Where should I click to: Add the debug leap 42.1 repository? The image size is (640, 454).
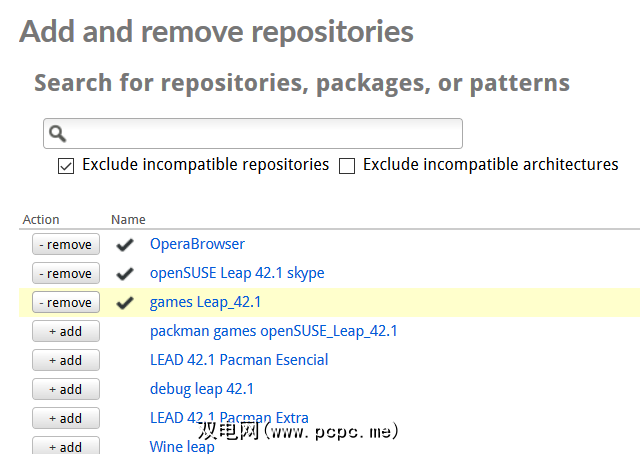coord(66,389)
